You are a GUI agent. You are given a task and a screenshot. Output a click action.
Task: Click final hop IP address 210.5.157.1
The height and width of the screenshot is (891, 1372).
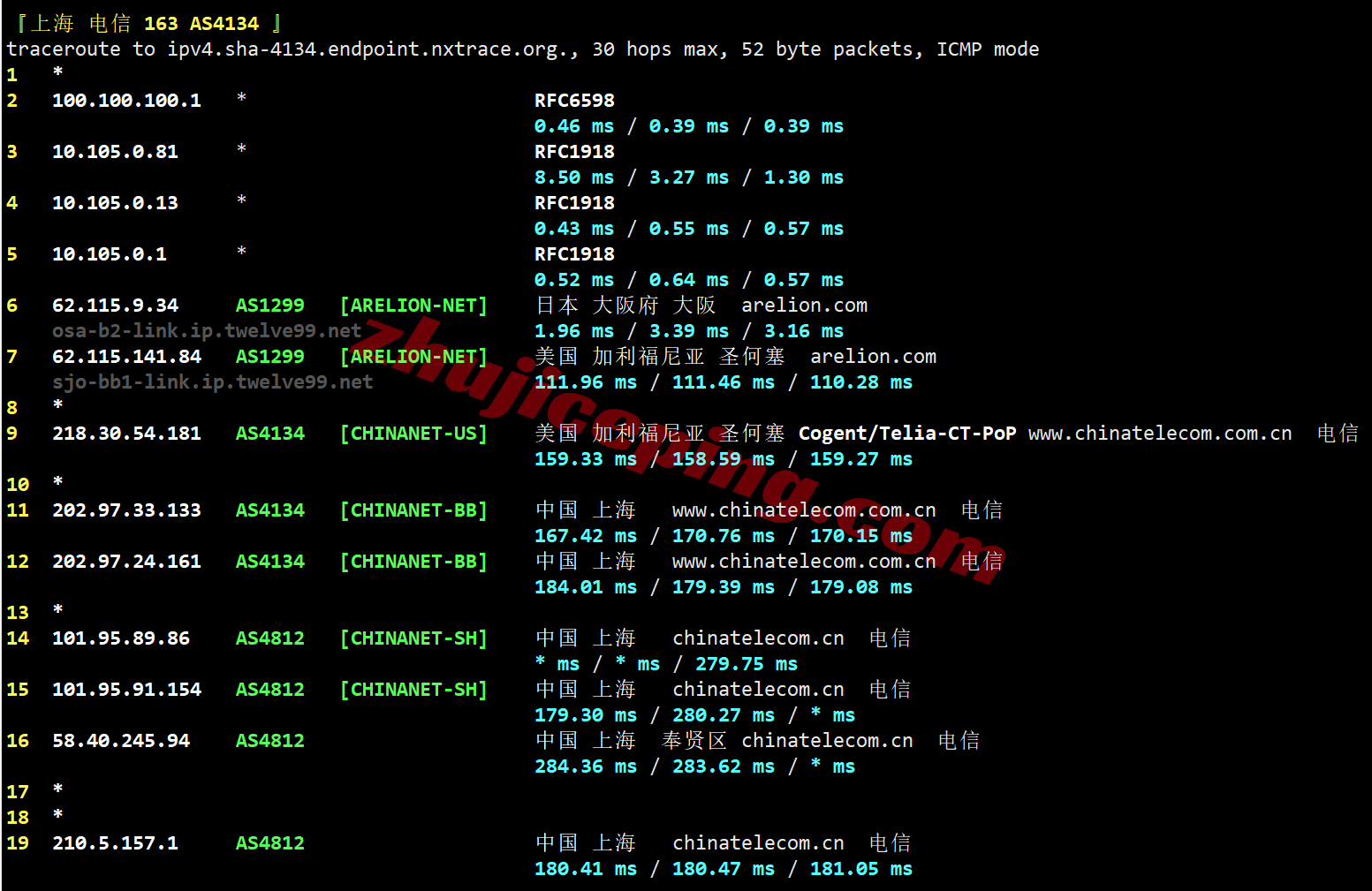pos(115,843)
